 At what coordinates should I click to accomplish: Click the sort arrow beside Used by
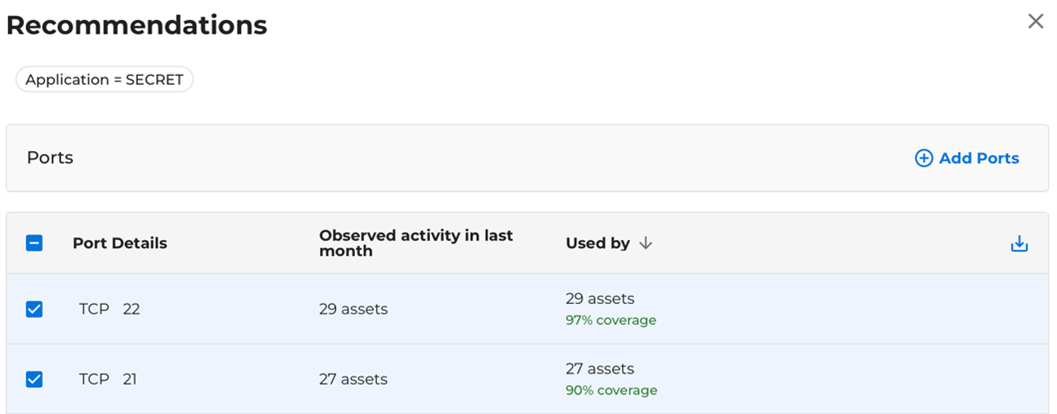(x=646, y=243)
